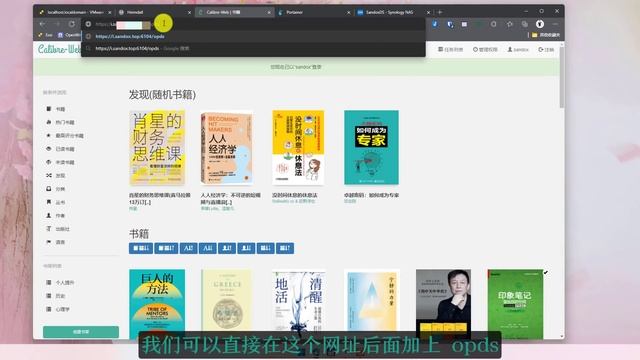Click the green create shelf button
640x360 pixels.
click(81, 332)
